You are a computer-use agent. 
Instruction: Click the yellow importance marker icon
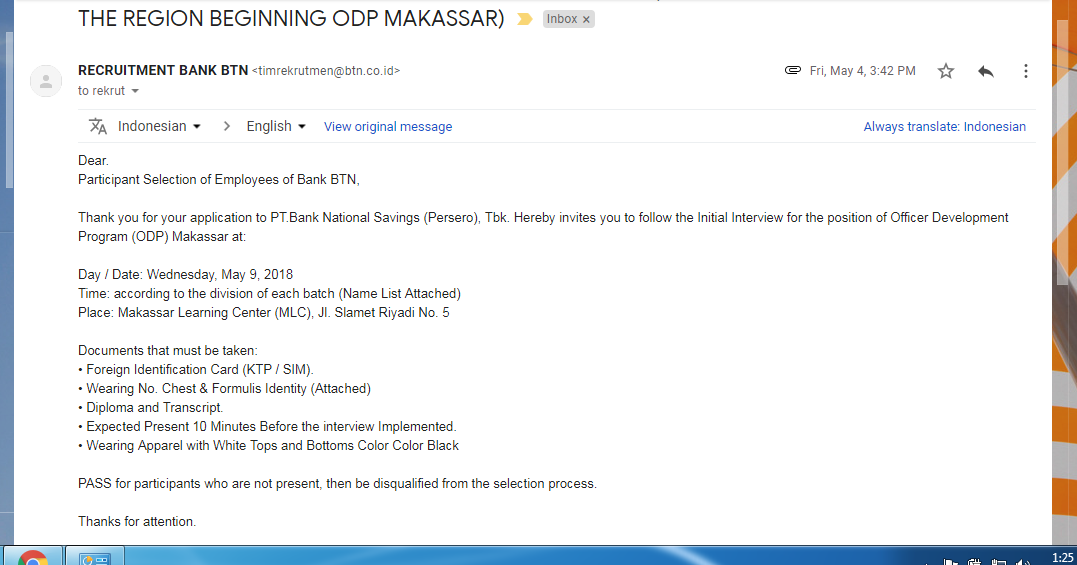pos(525,19)
